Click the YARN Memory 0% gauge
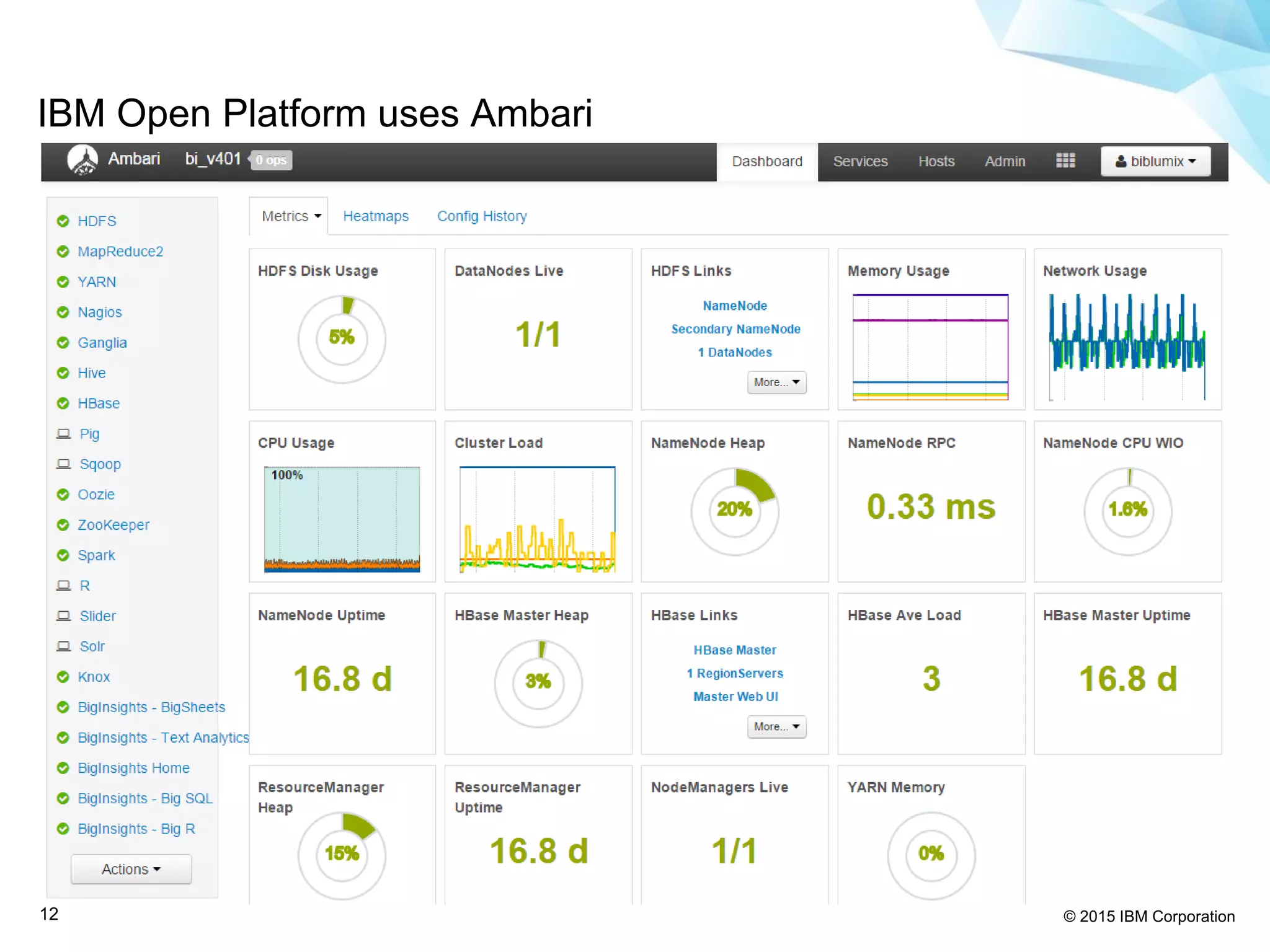1270x952 pixels. point(931,855)
